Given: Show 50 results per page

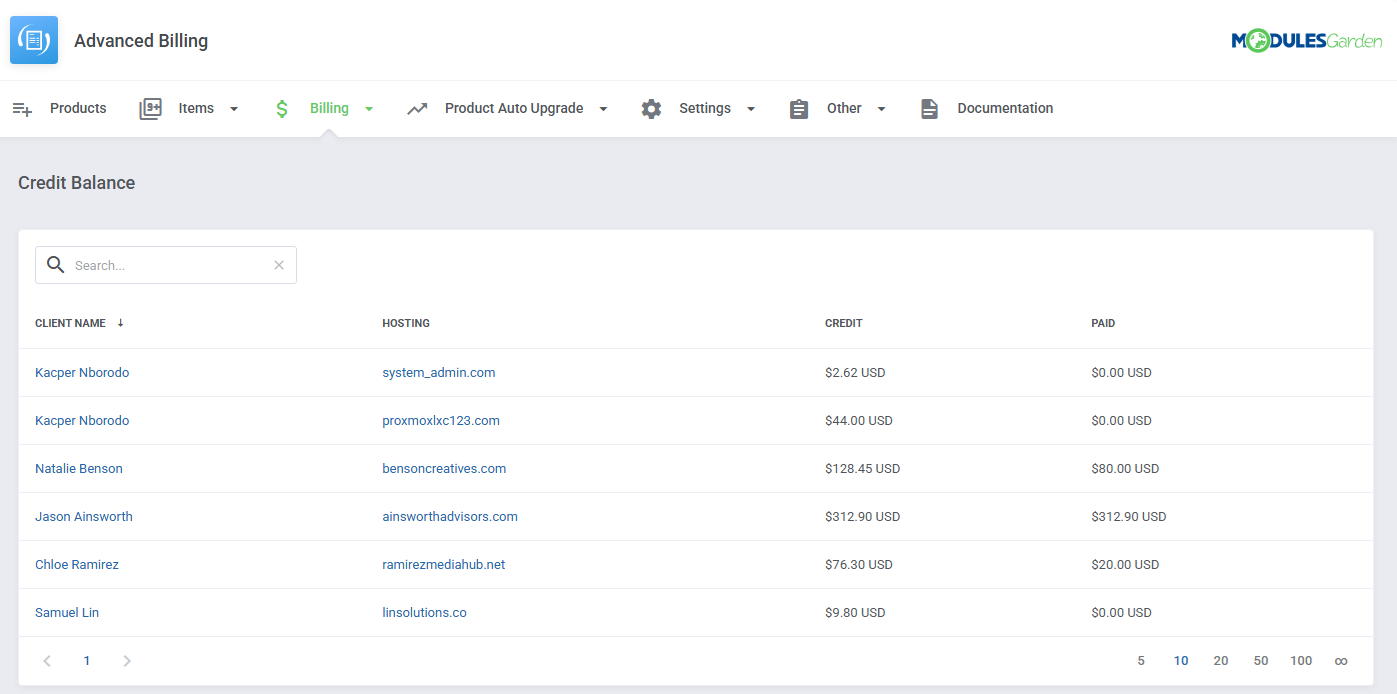Looking at the screenshot, I should click(x=1260, y=660).
